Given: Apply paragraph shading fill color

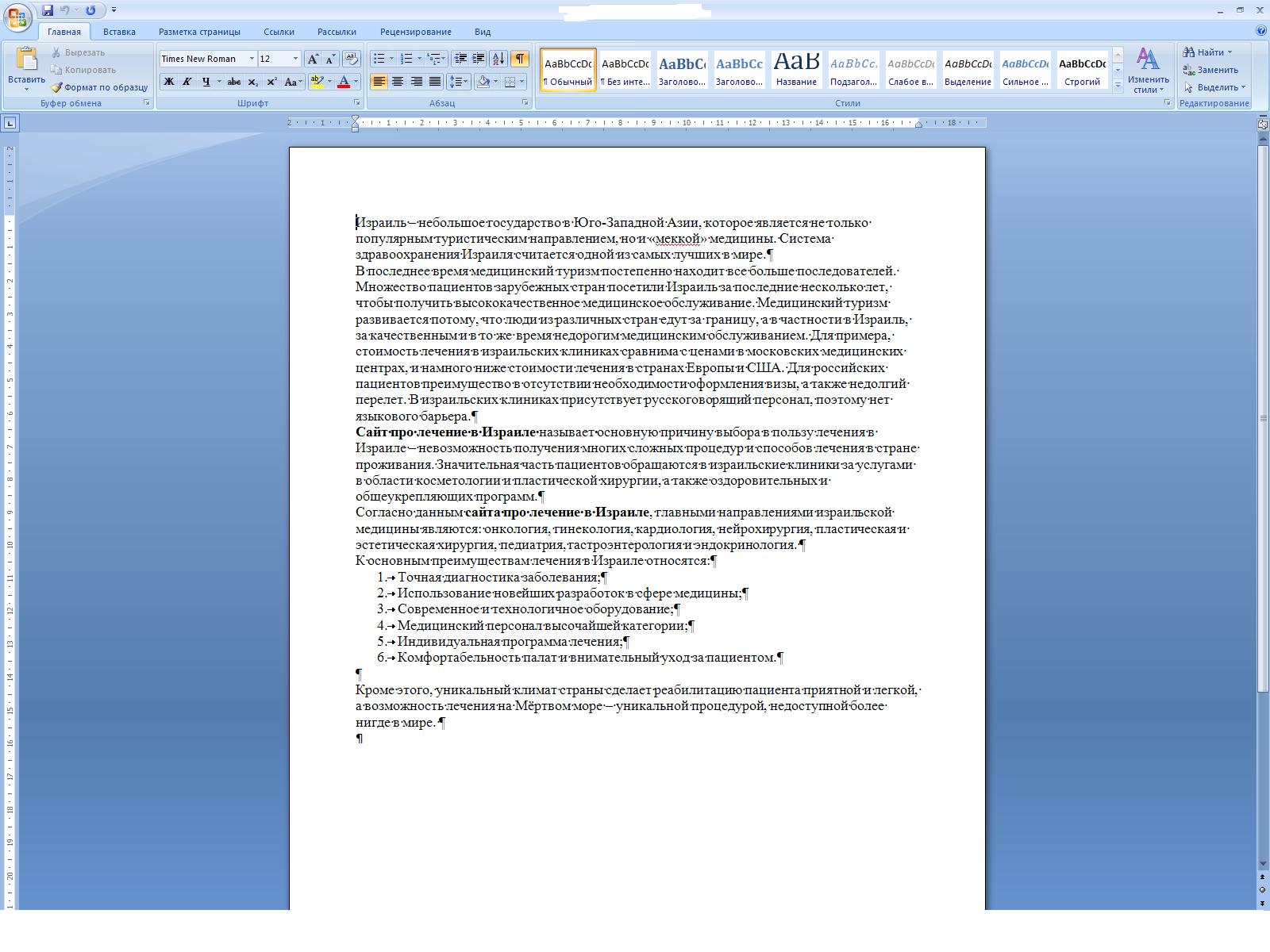Looking at the screenshot, I should click(x=483, y=82).
